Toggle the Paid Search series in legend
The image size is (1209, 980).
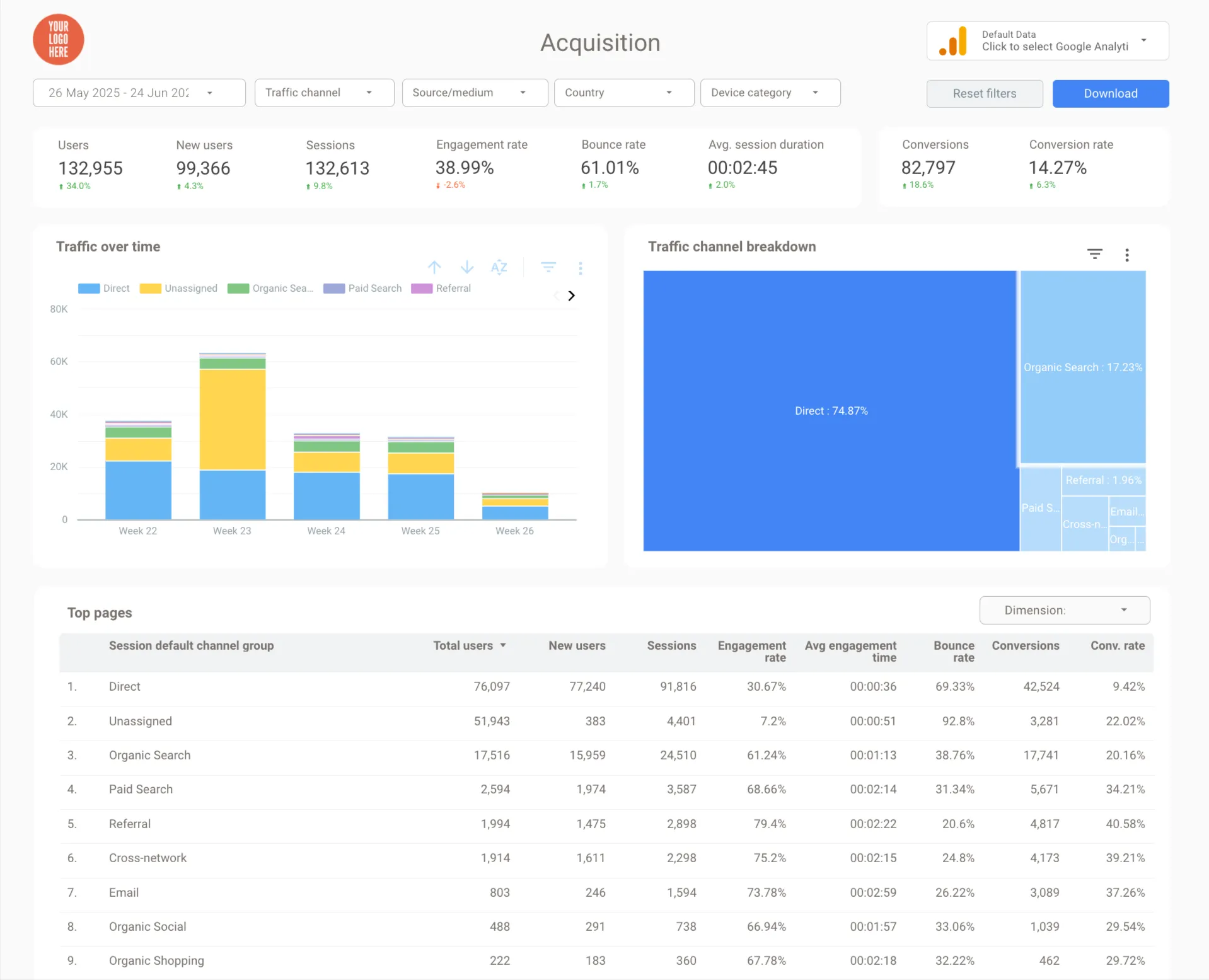[362, 288]
